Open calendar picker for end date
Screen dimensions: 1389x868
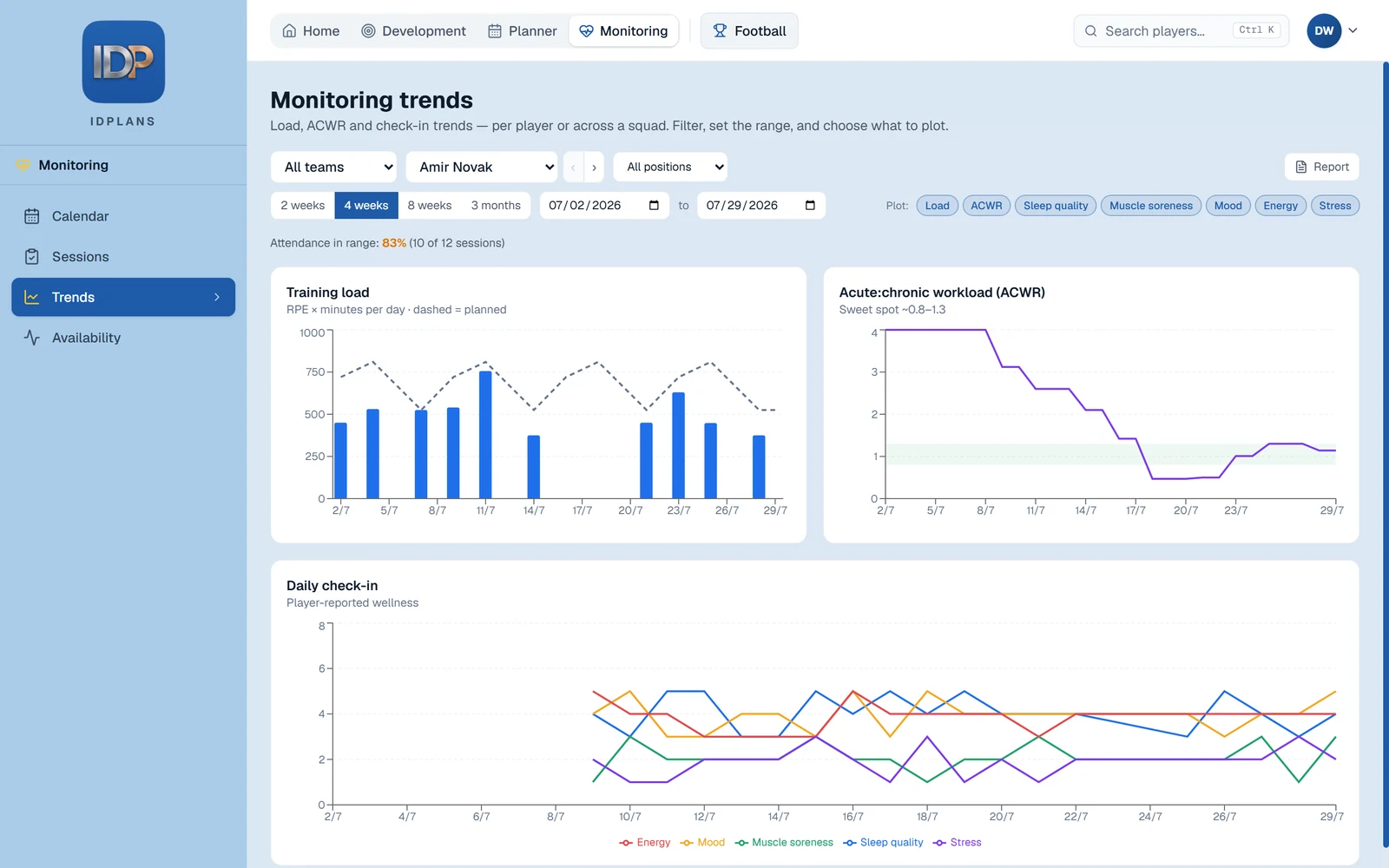click(x=810, y=206)
